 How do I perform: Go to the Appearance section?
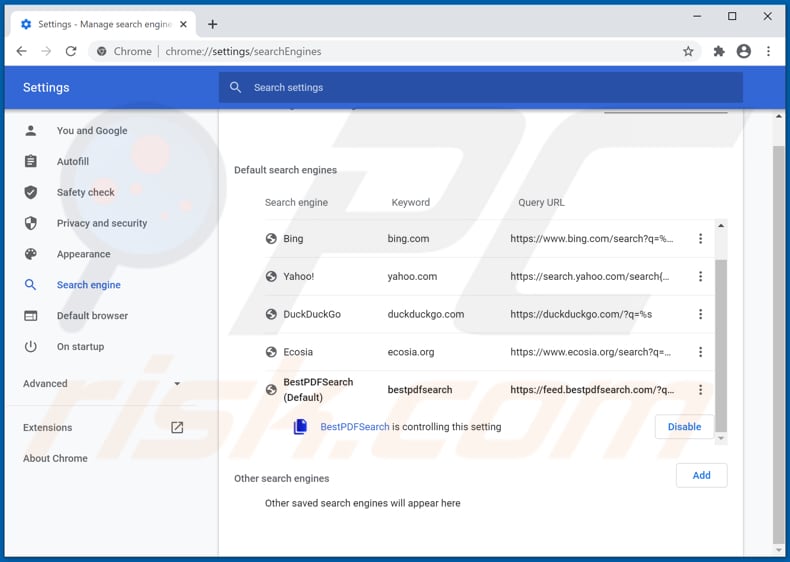click(83, 254)
